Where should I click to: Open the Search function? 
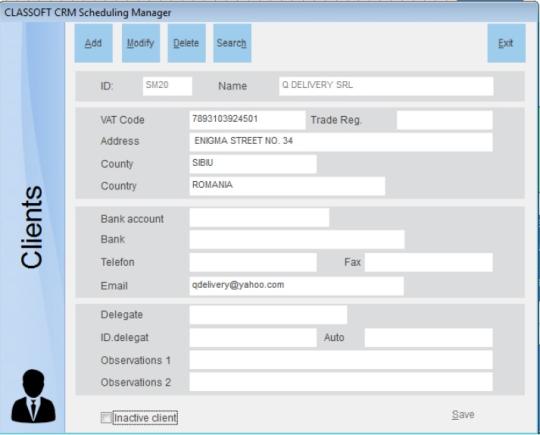(x=232, y=43)
